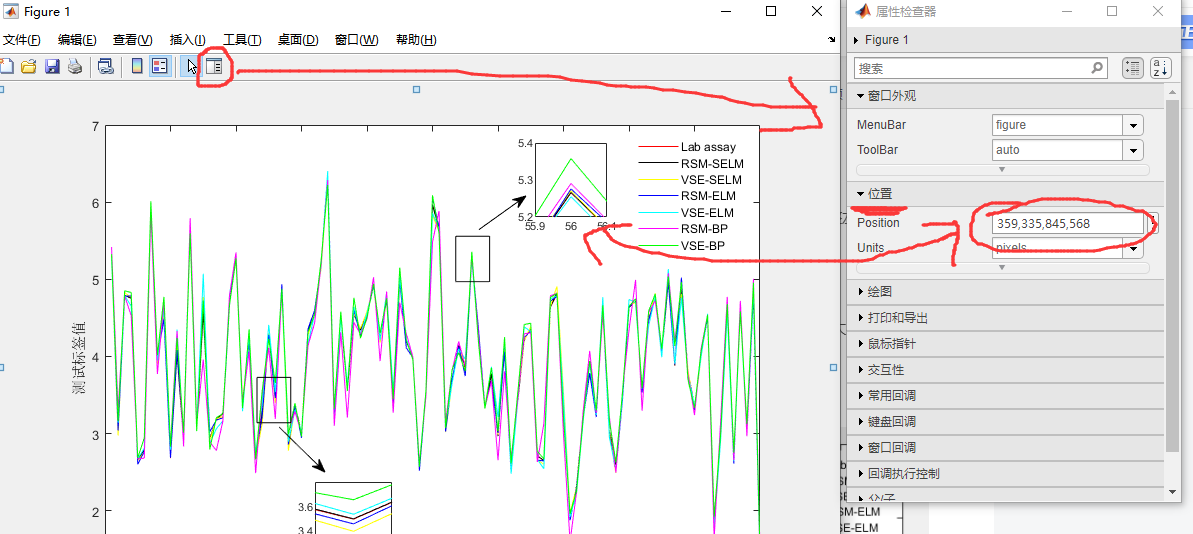Click the property inspector vertical scrollbar
Viewport: 1193px width, 534px height.
1172,274
